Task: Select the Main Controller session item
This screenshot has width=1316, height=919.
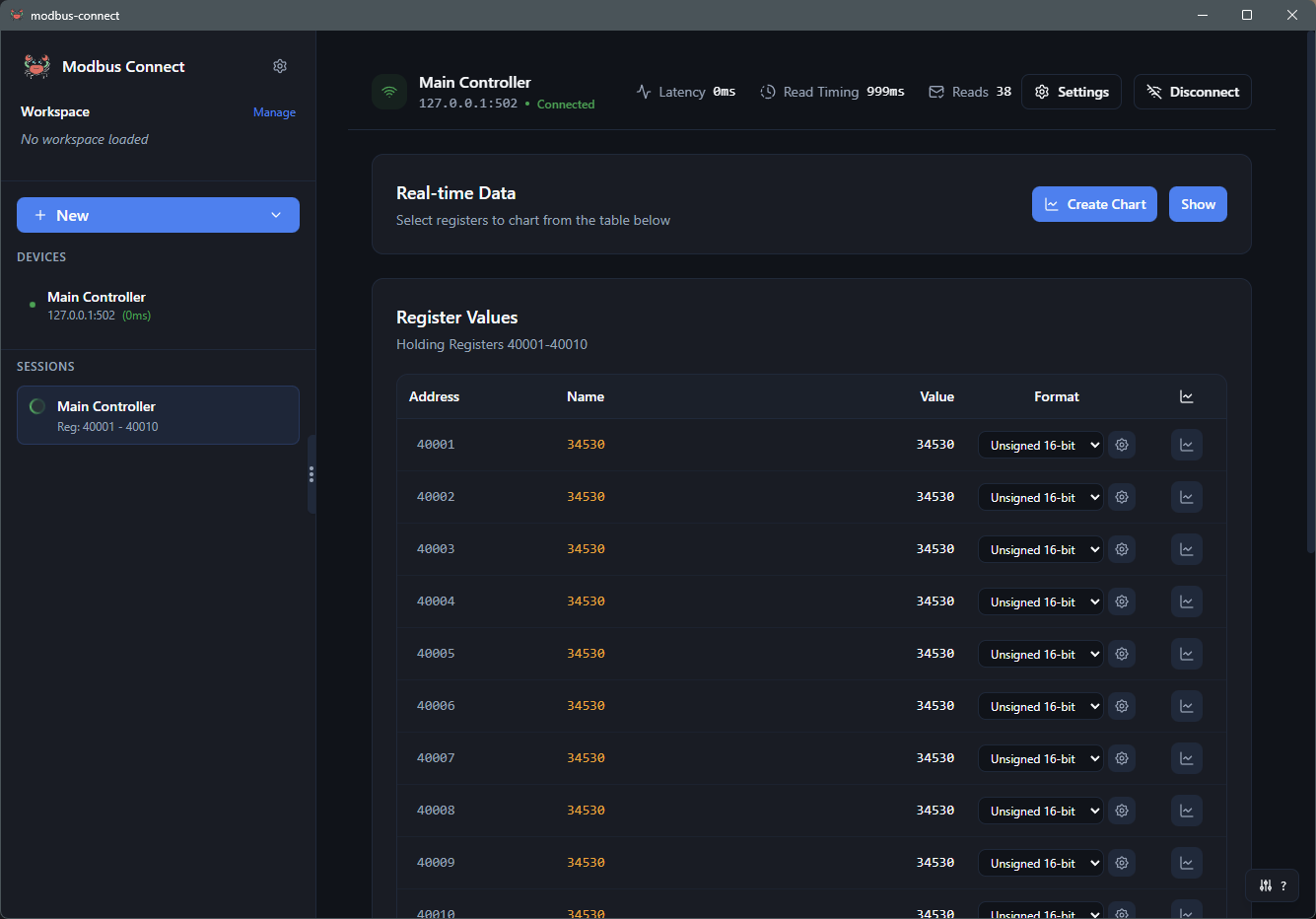Action: click(158, 415)
